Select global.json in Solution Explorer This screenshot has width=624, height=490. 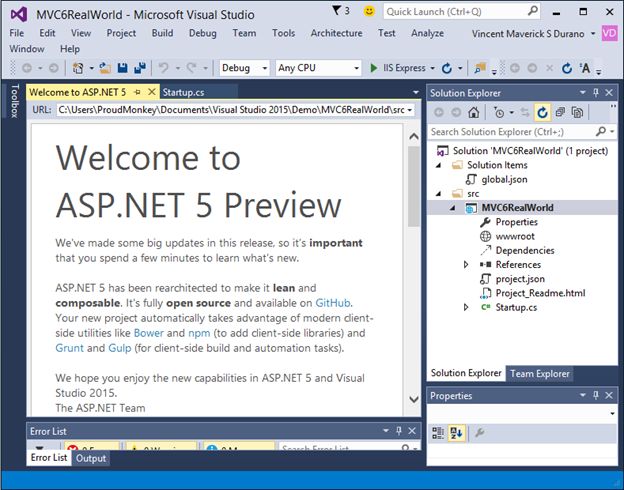point(504,180)
